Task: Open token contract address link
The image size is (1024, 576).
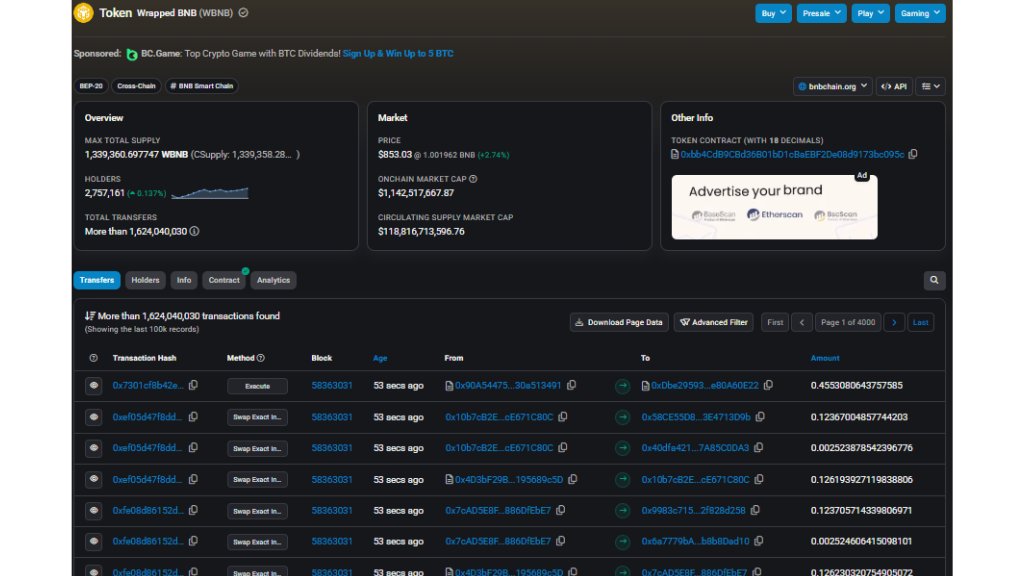Action: [792, 154]
